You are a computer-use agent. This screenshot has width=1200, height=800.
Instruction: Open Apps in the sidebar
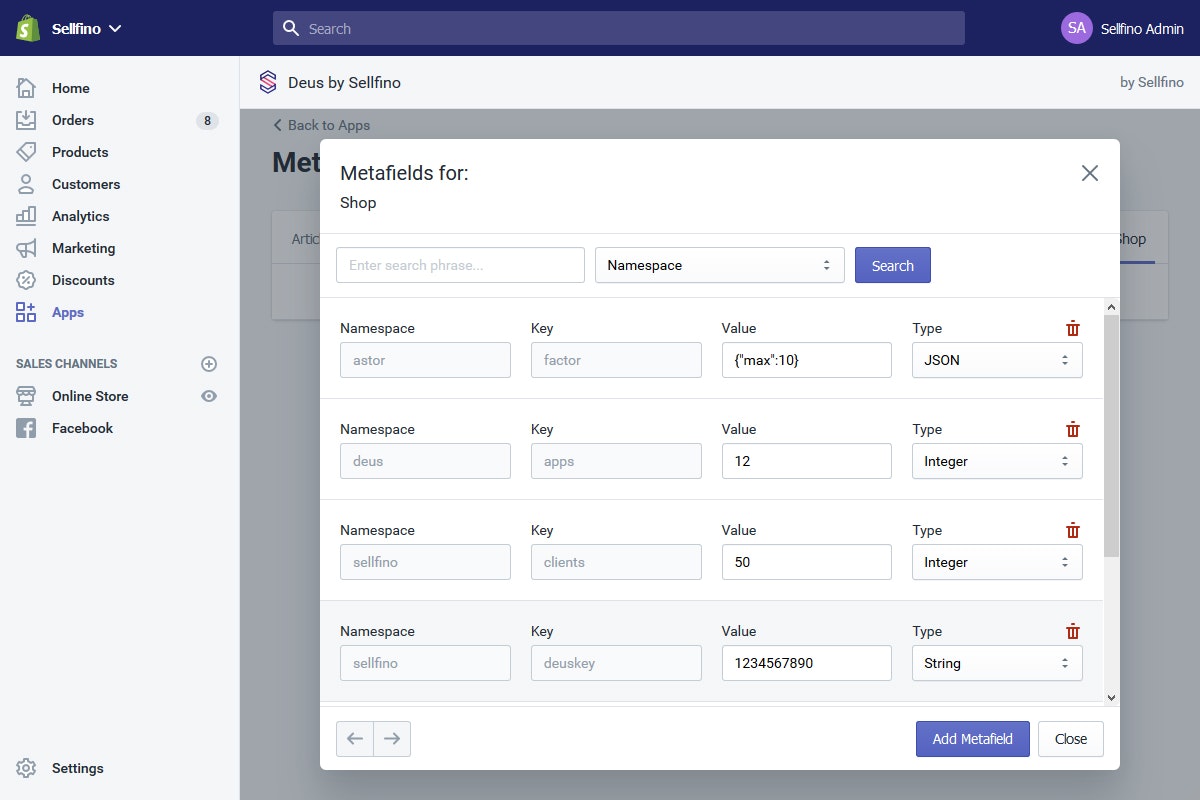click(68, 312)
